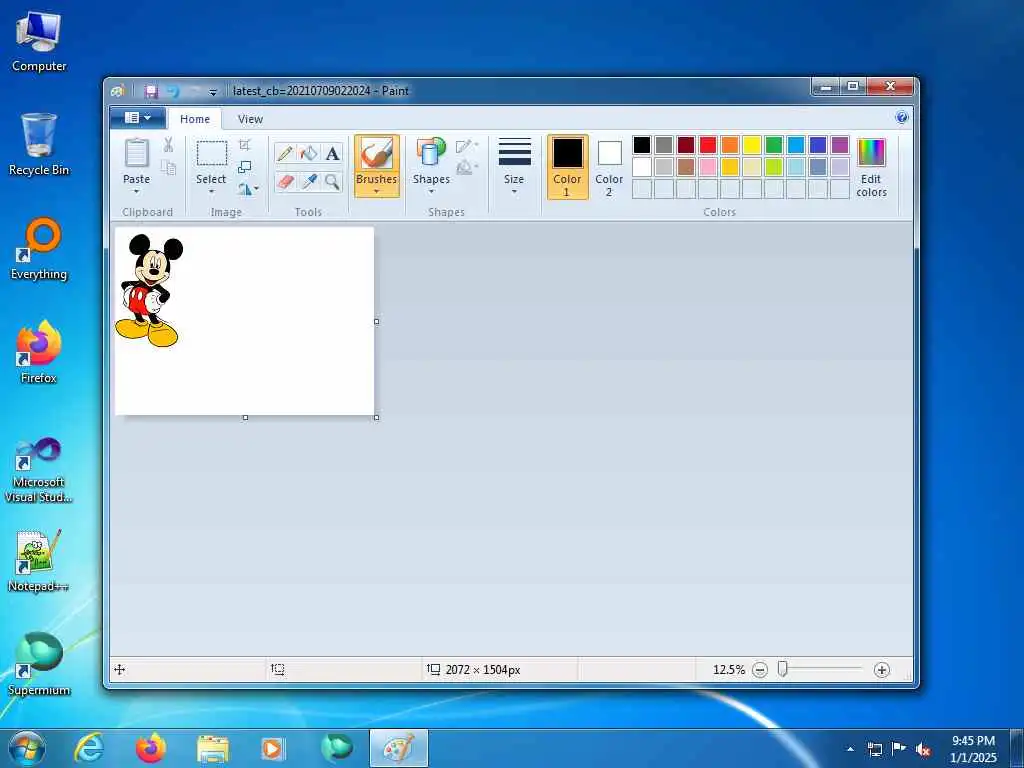This screenshot has height=768, width=1024.
Task: Click the Undo arrow in quick access toolbar
Action: [x=172, y=91]
